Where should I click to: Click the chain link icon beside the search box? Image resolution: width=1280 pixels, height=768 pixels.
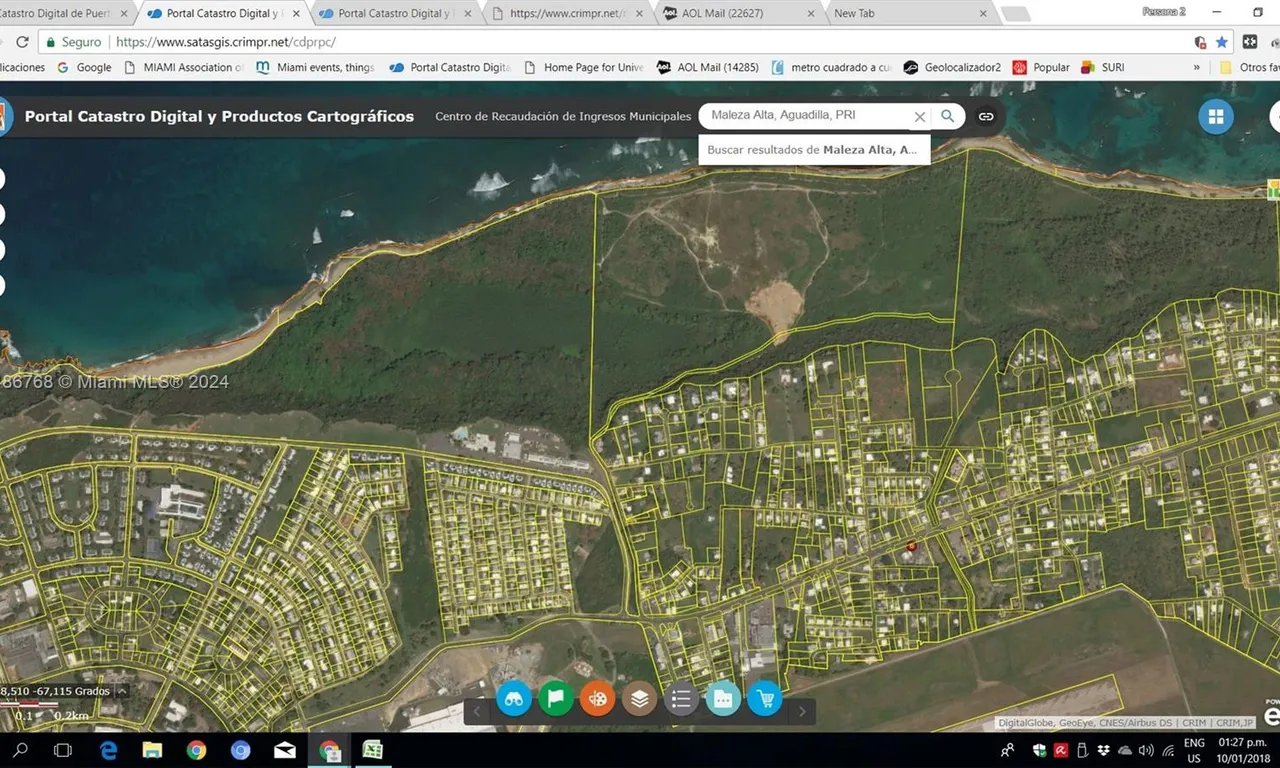click(x=986, y=116)
